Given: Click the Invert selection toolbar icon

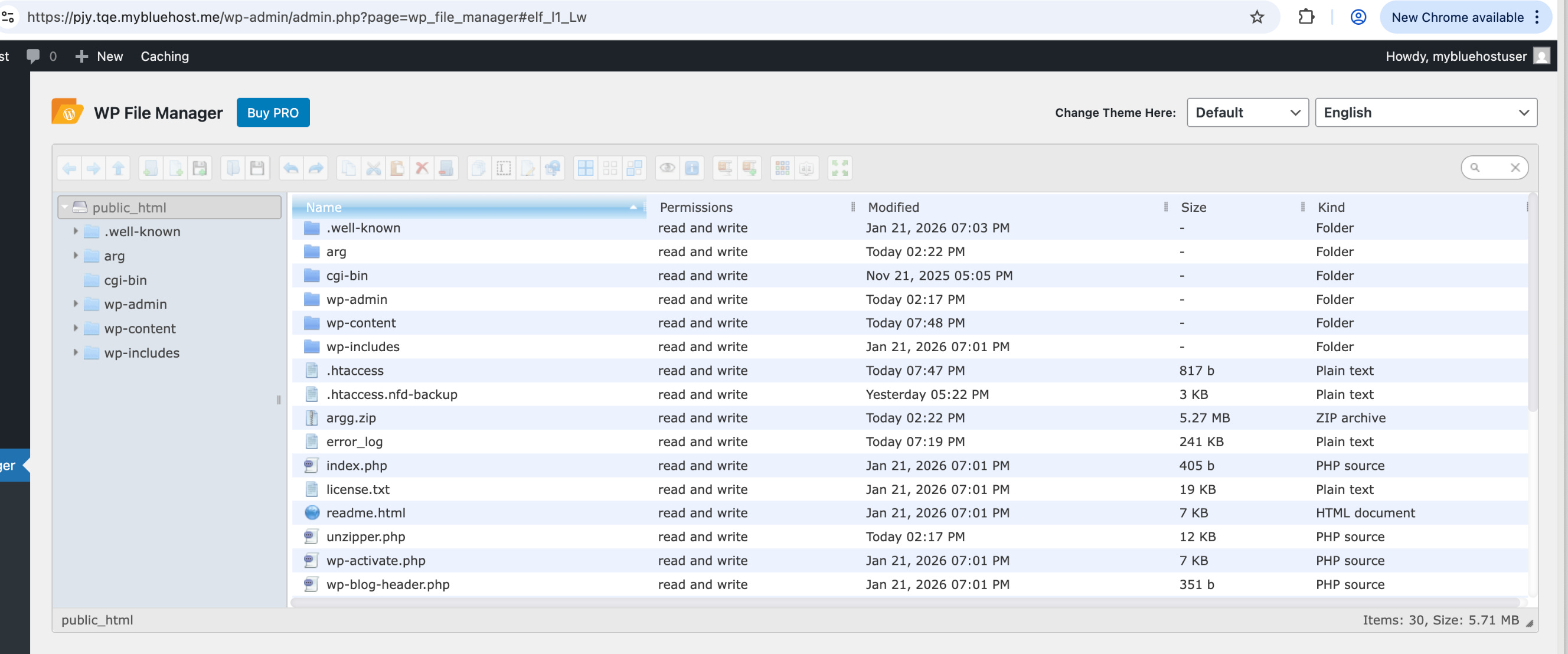Looking at the screenshot, I should click(634, 168).
